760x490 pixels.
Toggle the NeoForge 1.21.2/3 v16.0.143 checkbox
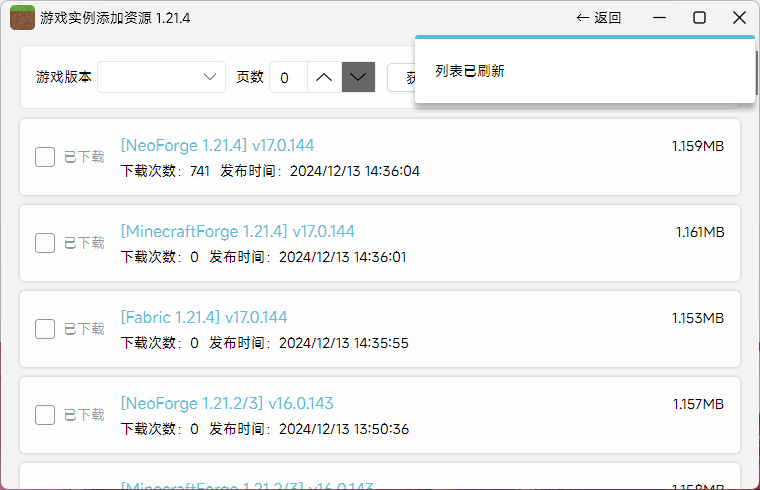(45, 415)
